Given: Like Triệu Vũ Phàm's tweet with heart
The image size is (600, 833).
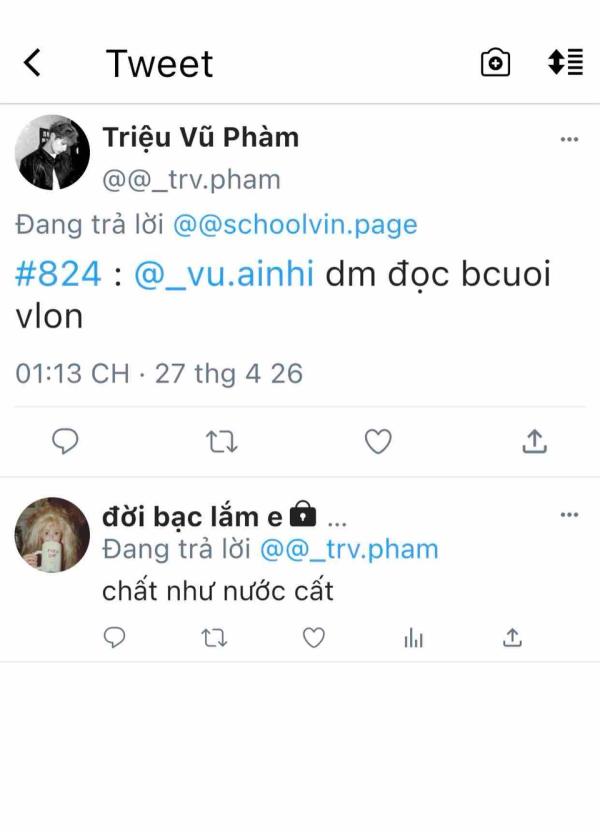Looking at the screenshot, I should pyautogui.click(x=378, y=441).
